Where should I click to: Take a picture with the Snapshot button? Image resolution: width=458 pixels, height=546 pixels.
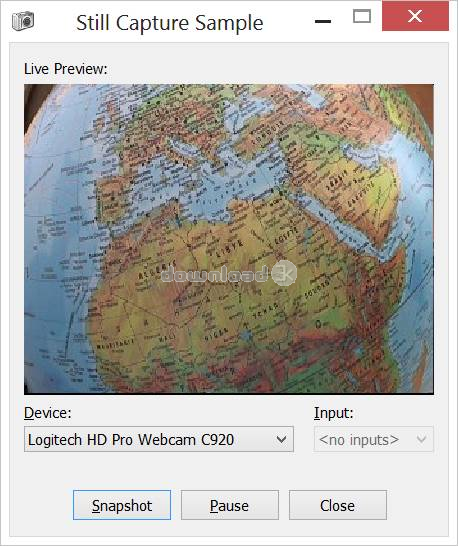tap(122, 505)
